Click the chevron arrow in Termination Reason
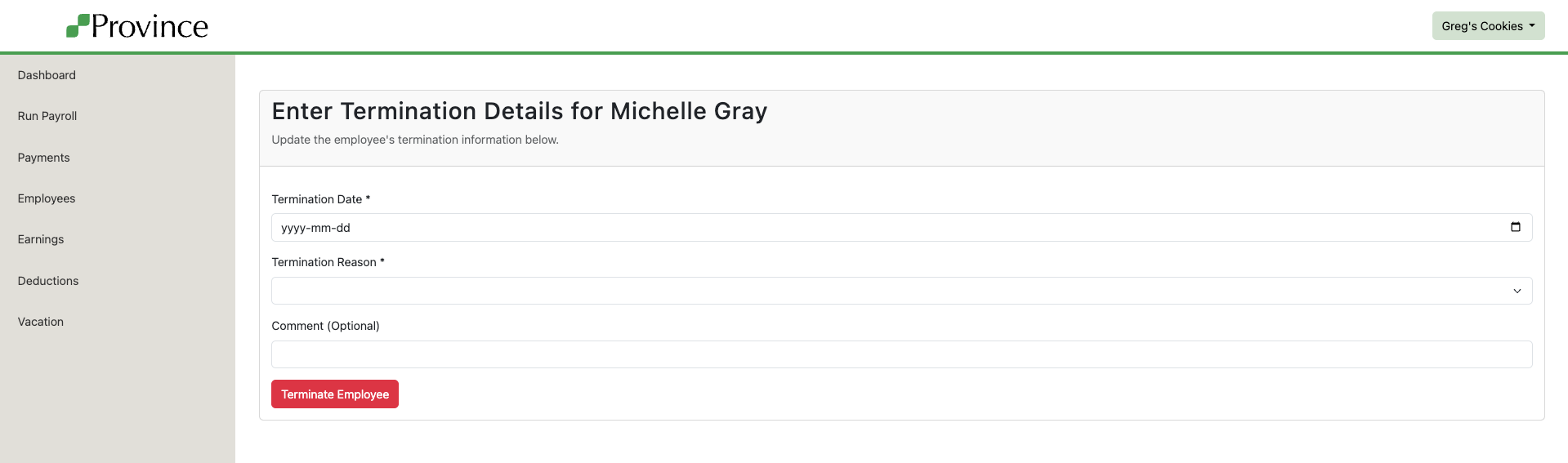The width and height of the screenshot is (1568, 463). pos(1517,291)
